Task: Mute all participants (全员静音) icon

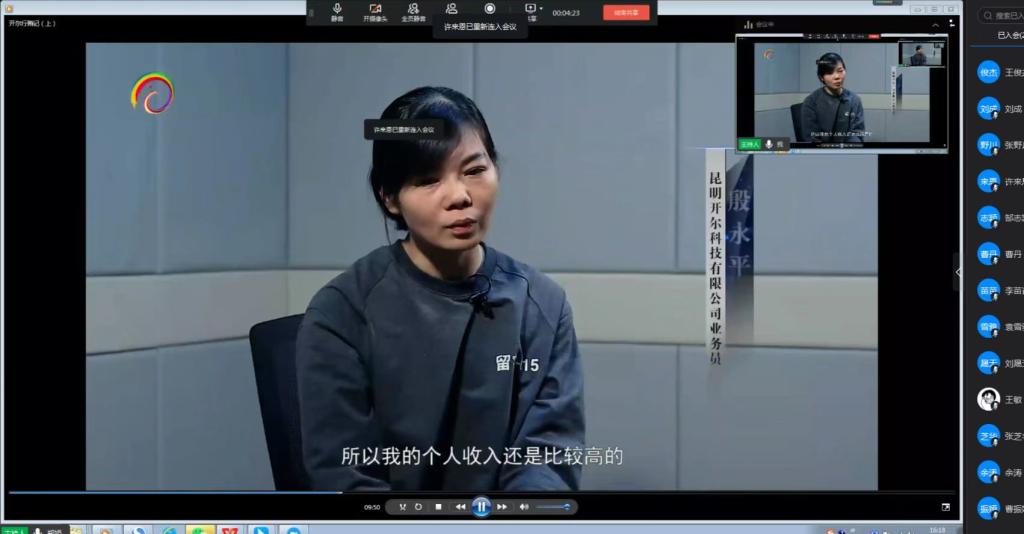Action: pos(413,12)
